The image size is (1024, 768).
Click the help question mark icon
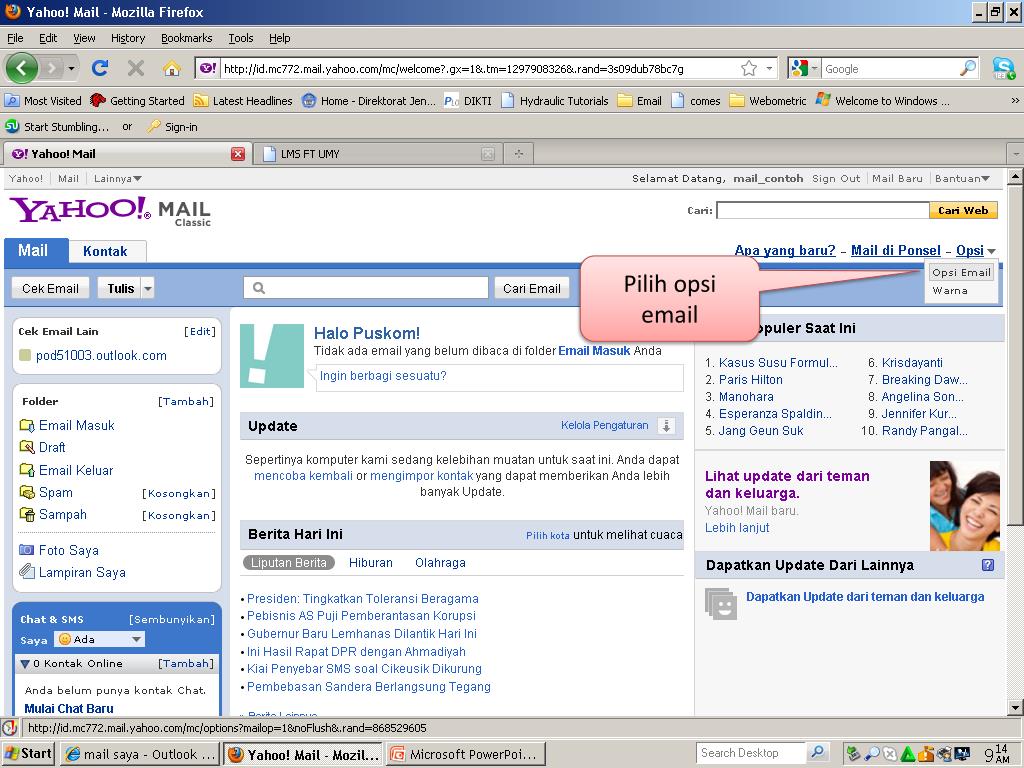tap(988, 565)
